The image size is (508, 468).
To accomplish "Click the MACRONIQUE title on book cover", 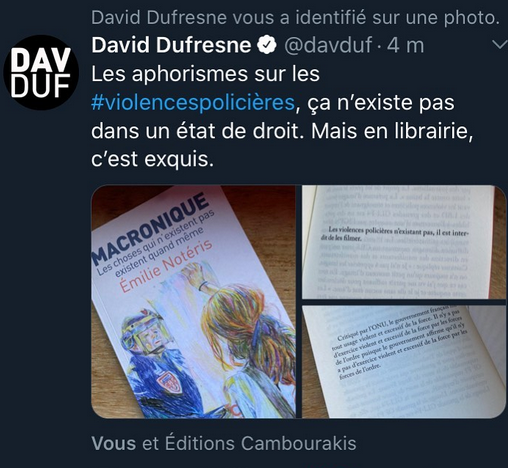I will pos(149,228).
